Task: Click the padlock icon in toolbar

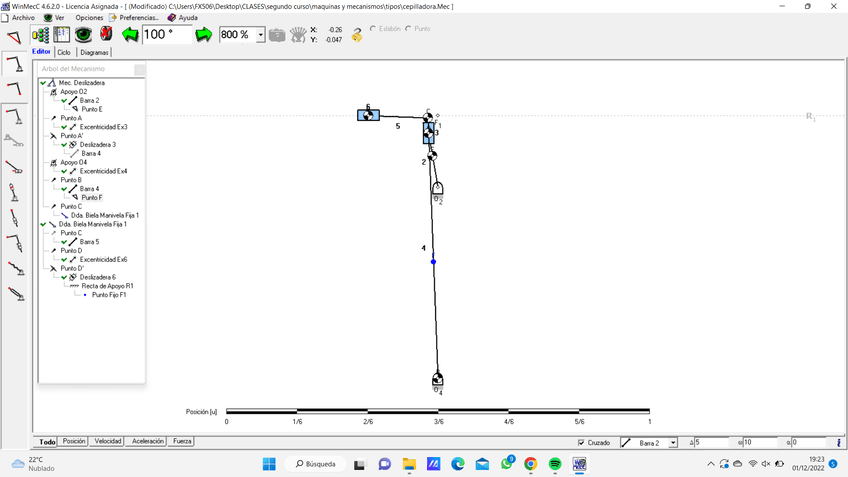Action: click(x=357, y=35)
